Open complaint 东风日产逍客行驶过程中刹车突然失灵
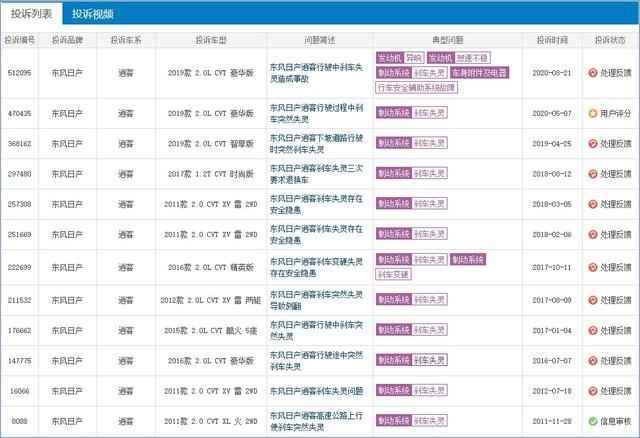Image resolution: width=640 pixels, height=438 pixels. coord(316,113)
